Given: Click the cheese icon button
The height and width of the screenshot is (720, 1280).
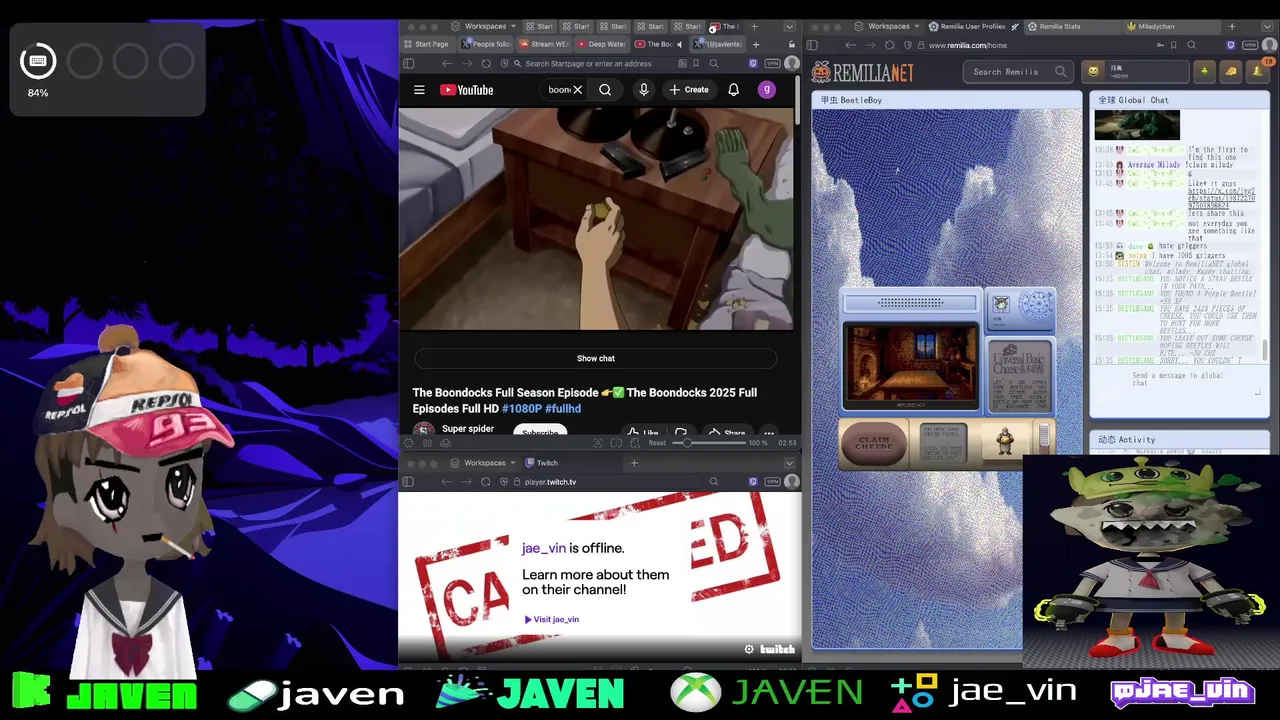Looking at the screenshot, I should (x=1230, y=71).
